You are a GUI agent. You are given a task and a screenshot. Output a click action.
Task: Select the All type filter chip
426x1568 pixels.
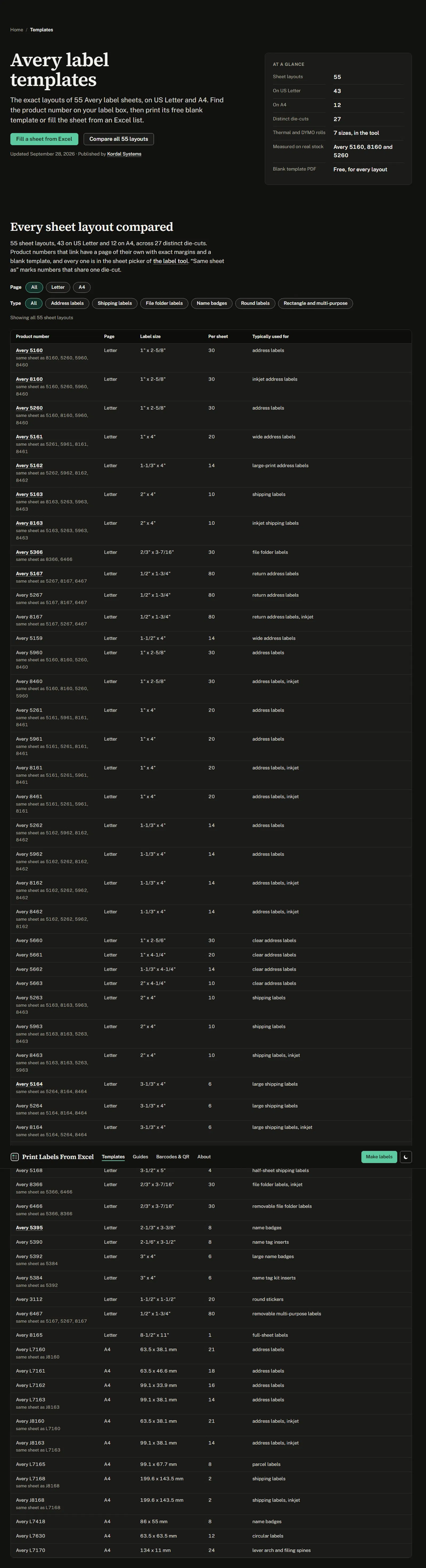tap(34, 303)
